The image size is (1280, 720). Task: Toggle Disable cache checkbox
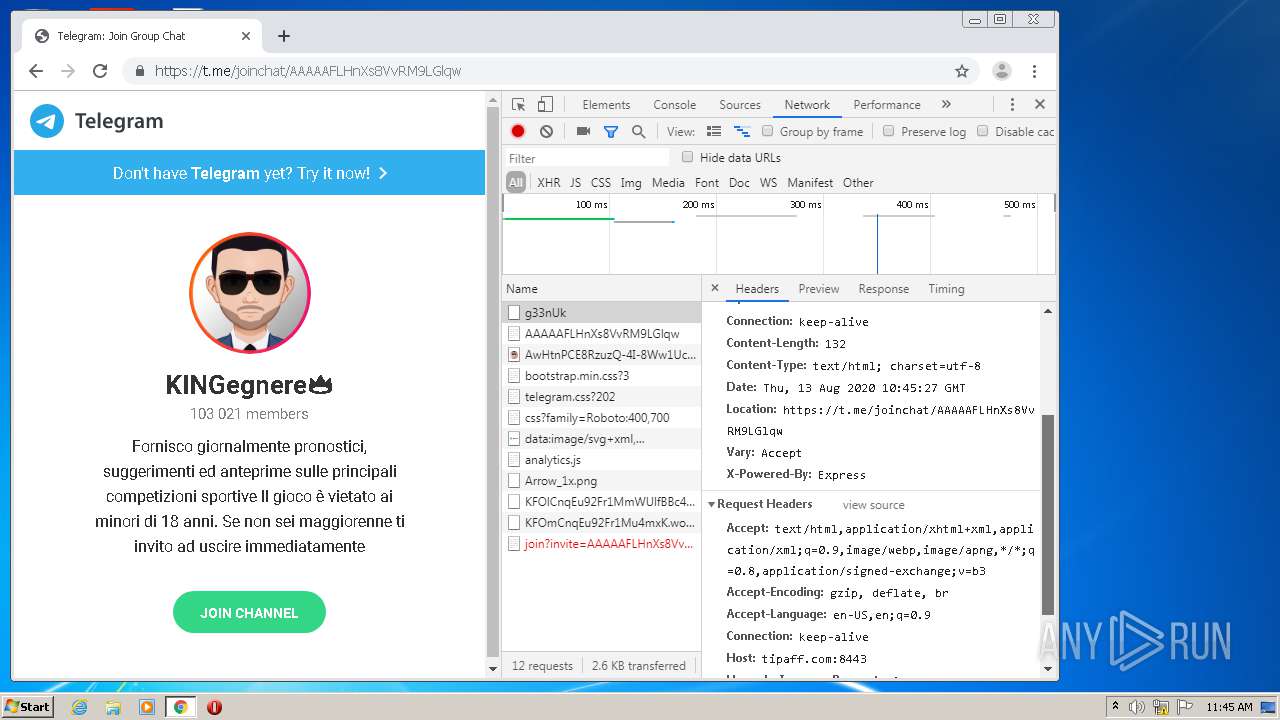[982, 131]
